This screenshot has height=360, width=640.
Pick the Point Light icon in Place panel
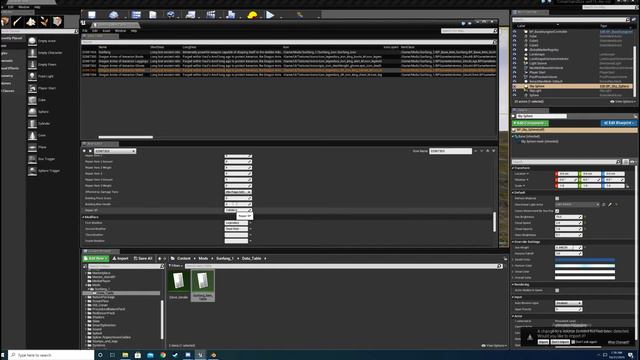[32, 76]
